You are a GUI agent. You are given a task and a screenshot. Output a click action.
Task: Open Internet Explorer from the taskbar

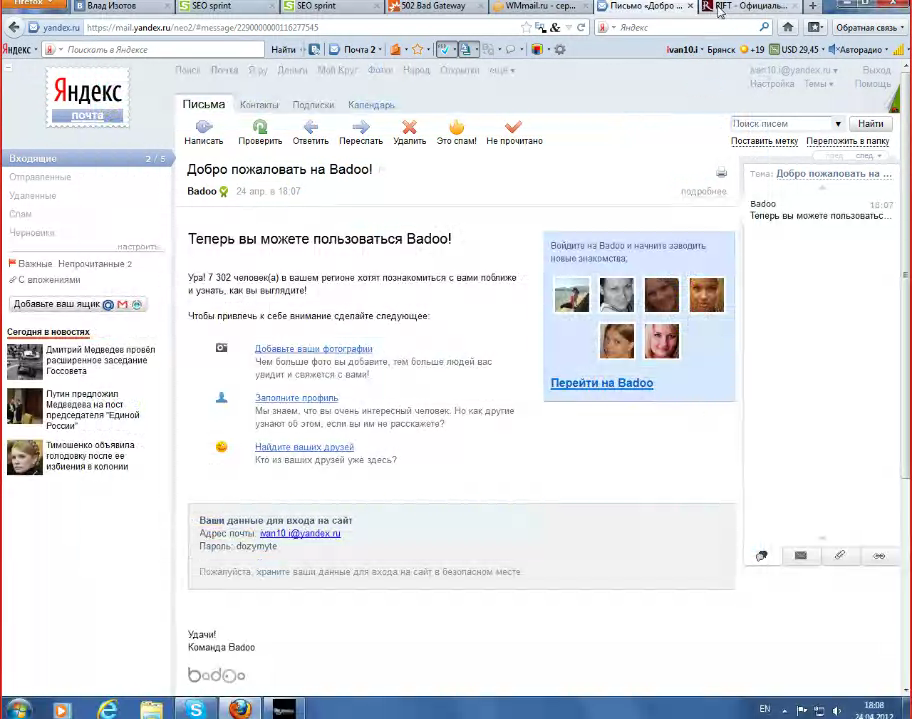pyautogui.click(x=107, y=709)
